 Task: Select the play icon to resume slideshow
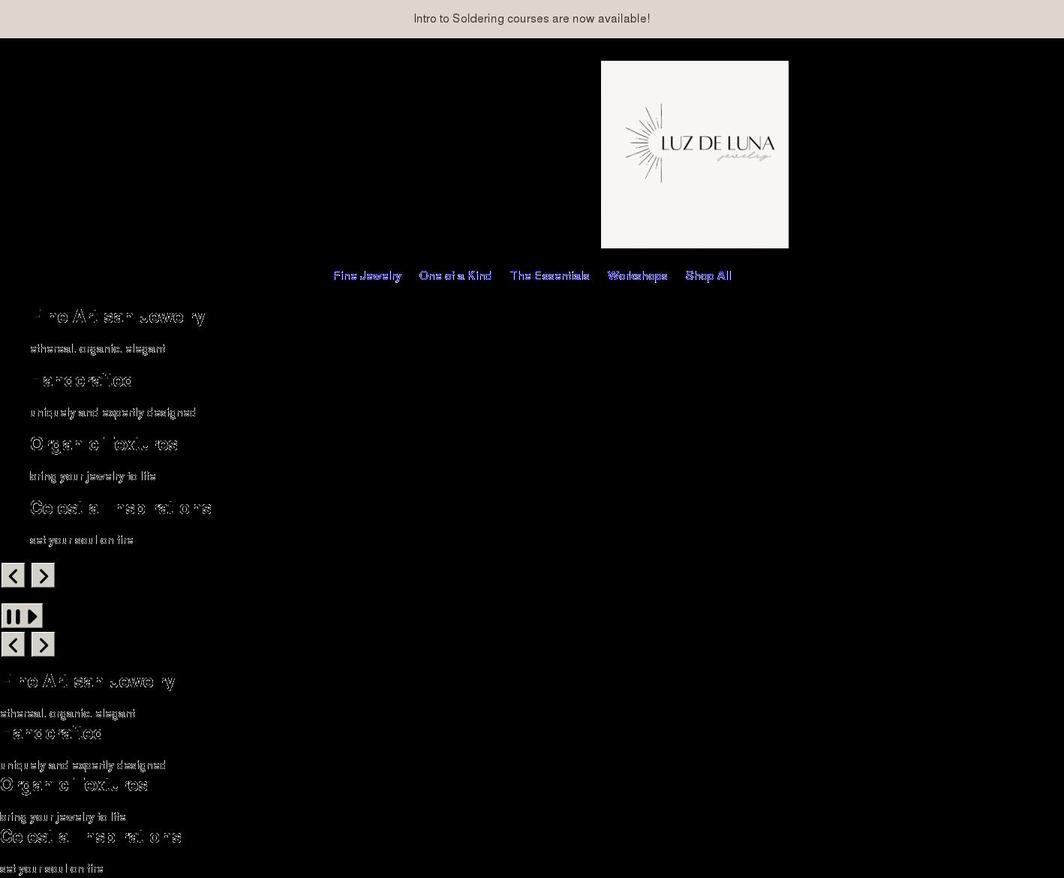tap(33, 615)
